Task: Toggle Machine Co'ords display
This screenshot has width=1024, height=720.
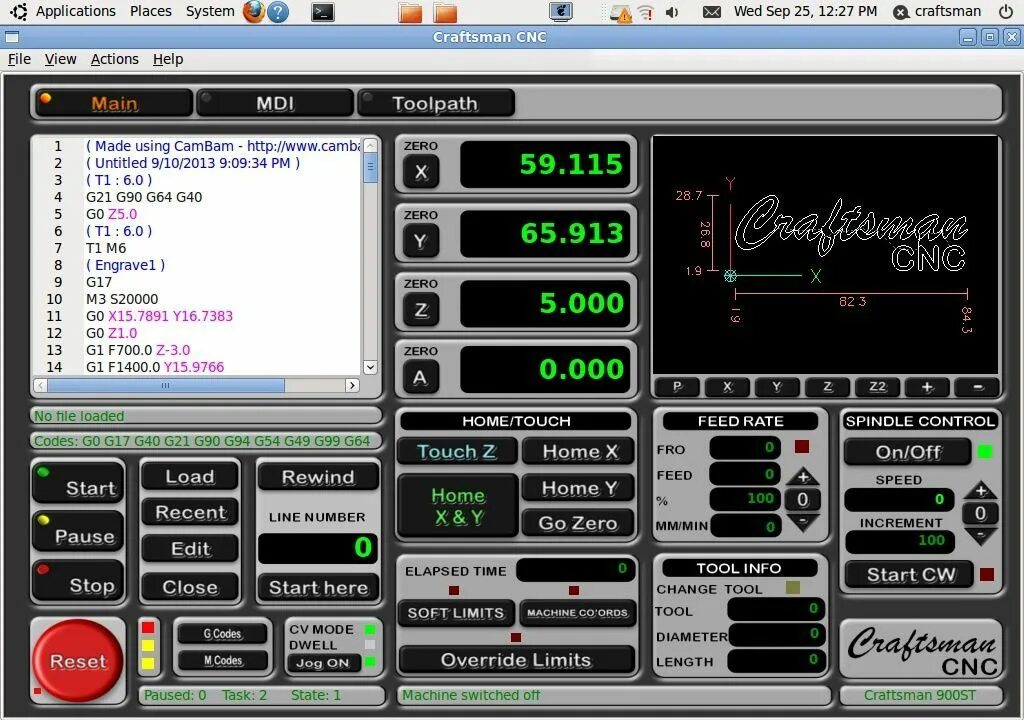Action: (x=577, y=613)
